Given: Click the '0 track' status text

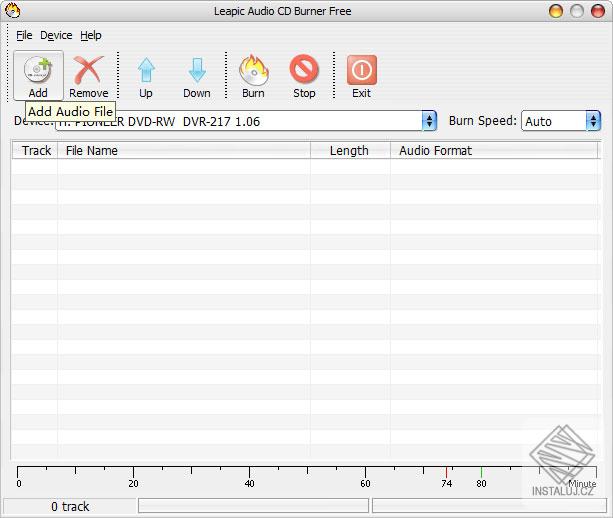Looking at the screenshot, I should pyautogui.click(x=70, y=507).
